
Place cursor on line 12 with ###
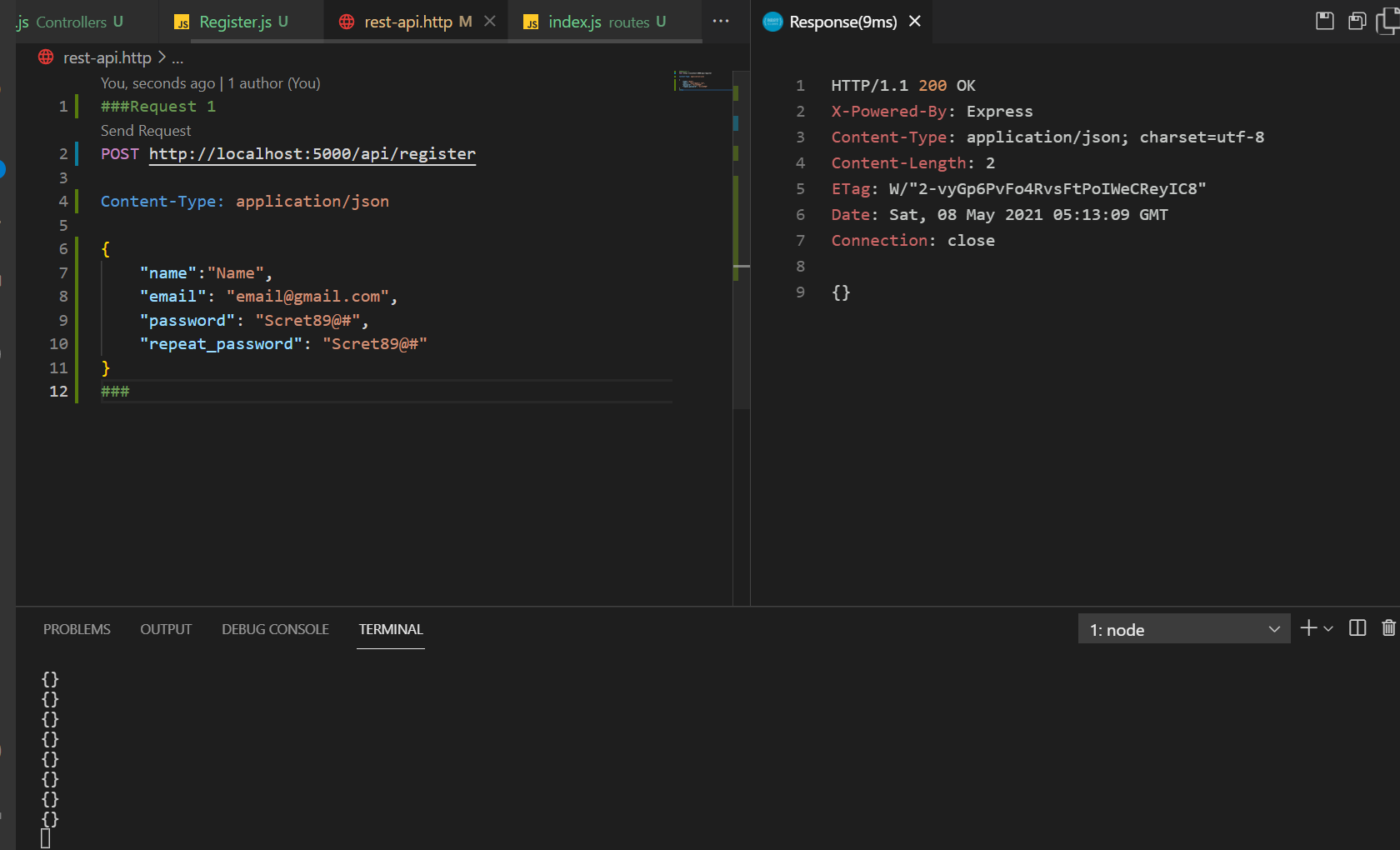(115, 392)
